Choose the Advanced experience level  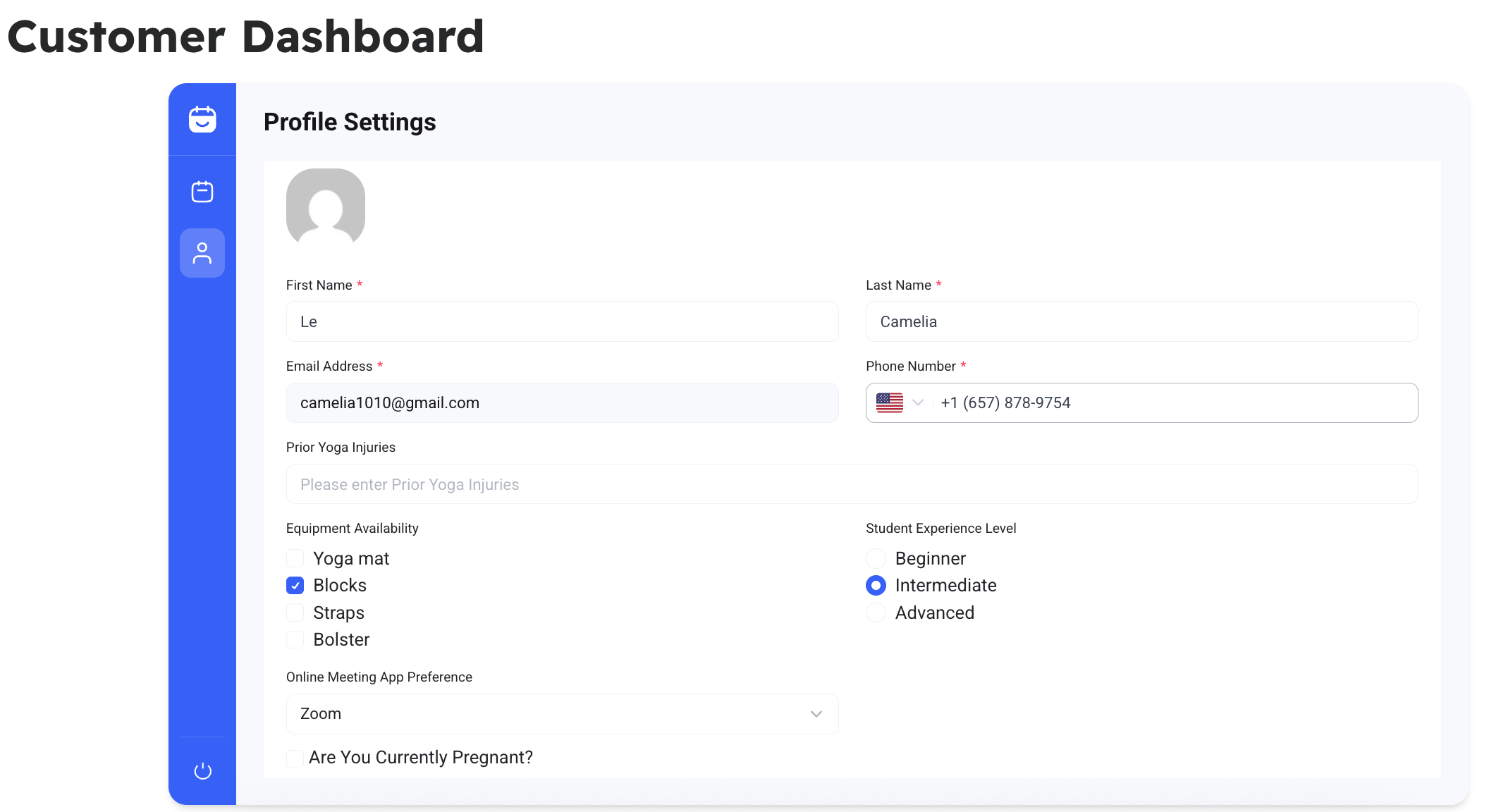pyautogui.click(x=876, y=613)
